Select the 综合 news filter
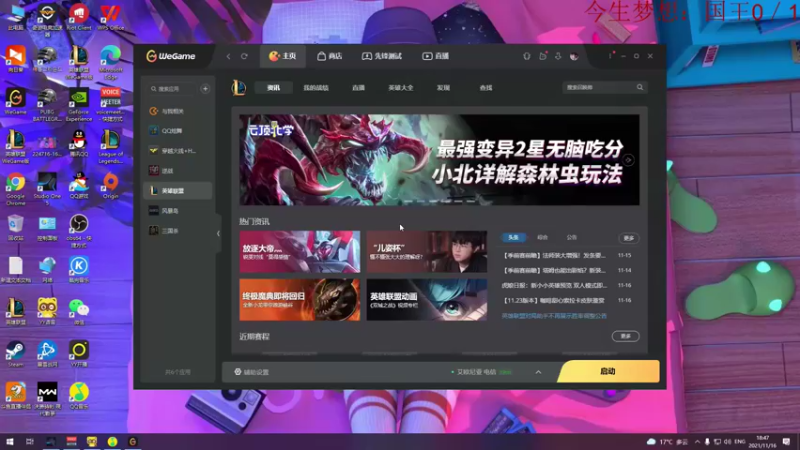This screenshot has height=450, width=800. coord(542,237)
